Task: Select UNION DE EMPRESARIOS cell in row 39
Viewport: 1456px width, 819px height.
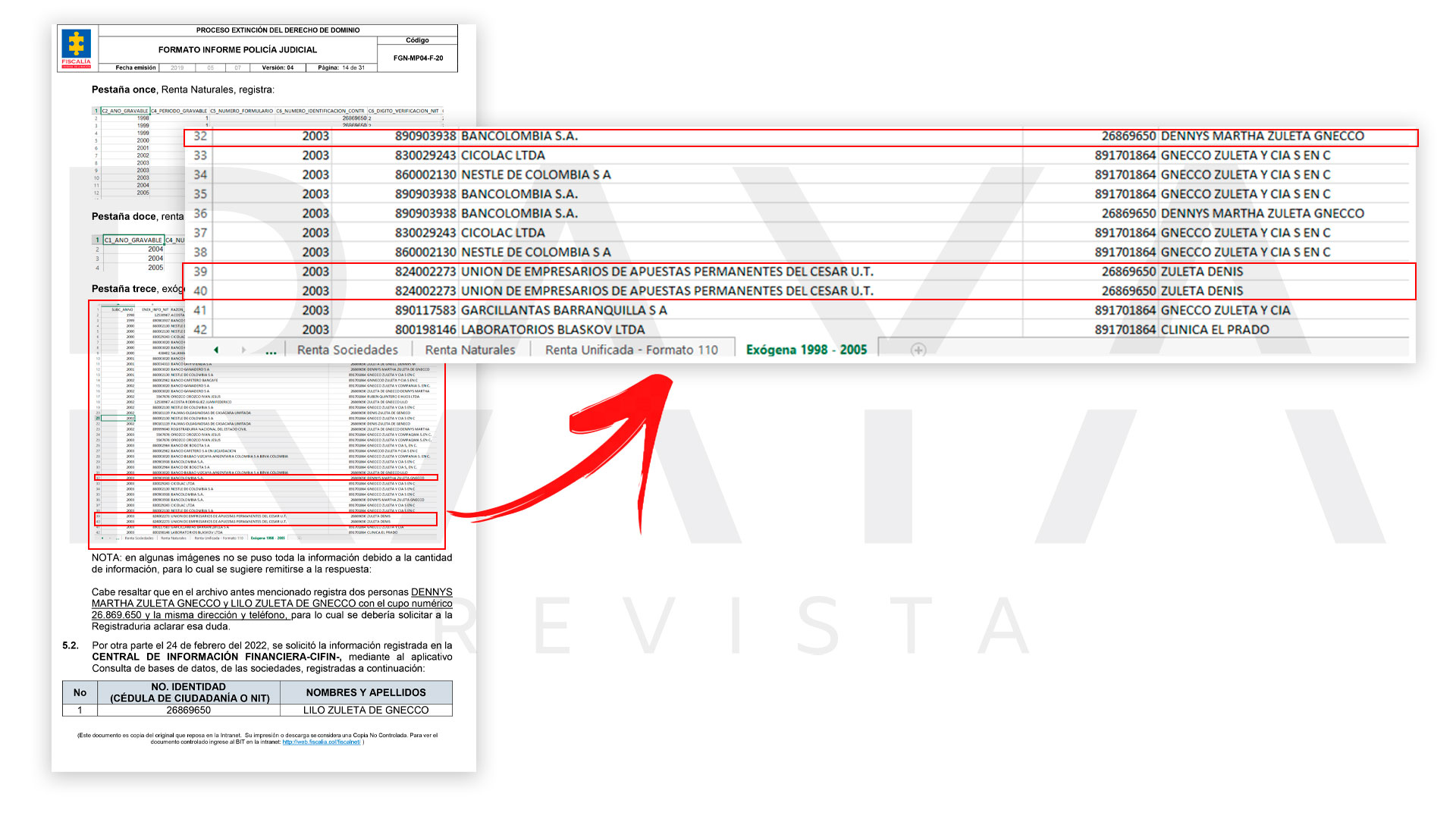Action: pos(667,271)
